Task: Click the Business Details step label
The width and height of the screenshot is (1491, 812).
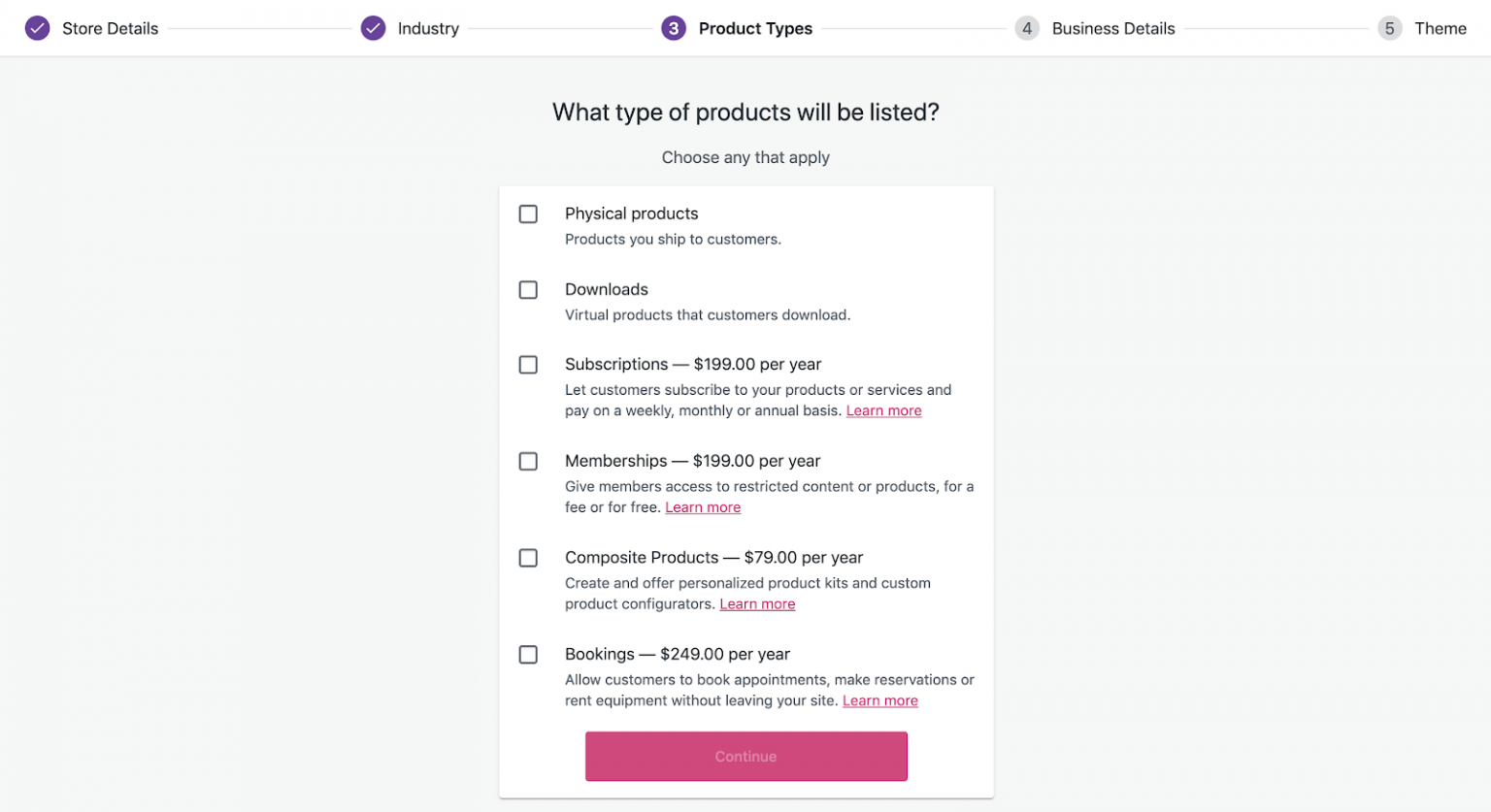Action: (x=1113, y=28)
